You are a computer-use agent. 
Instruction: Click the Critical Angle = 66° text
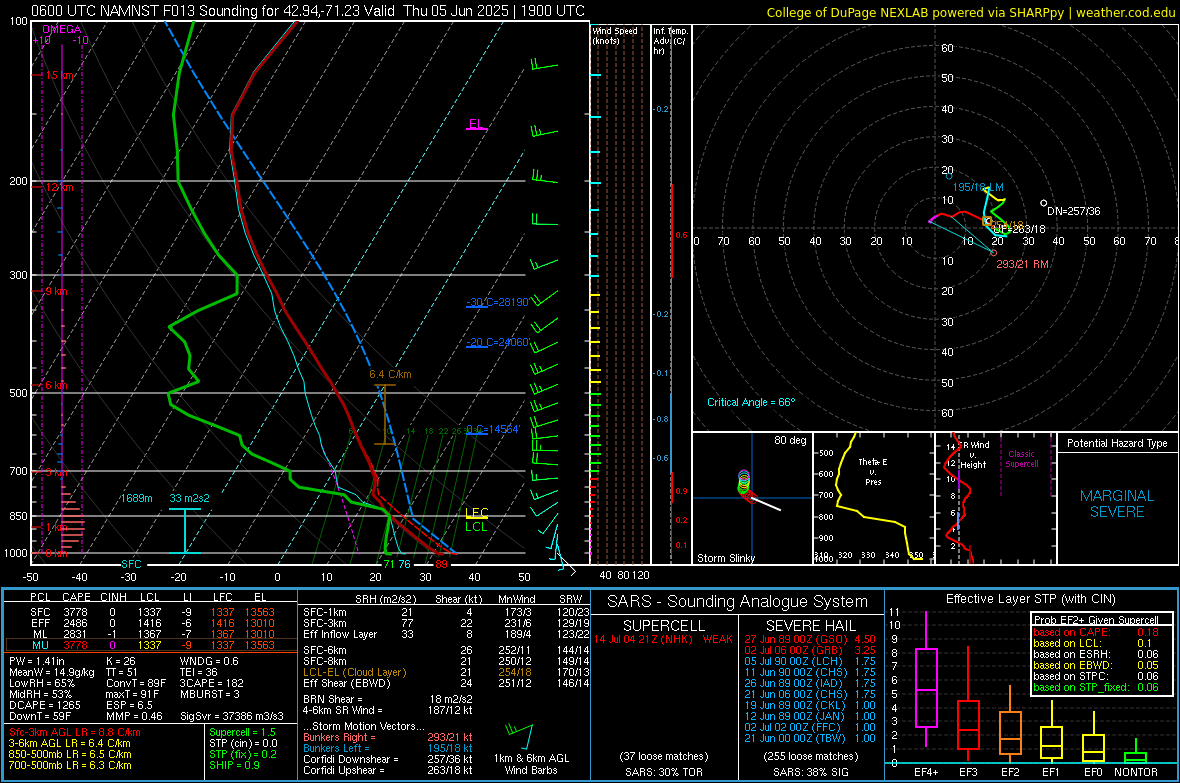pyautogui.click(x=751, y=402)
